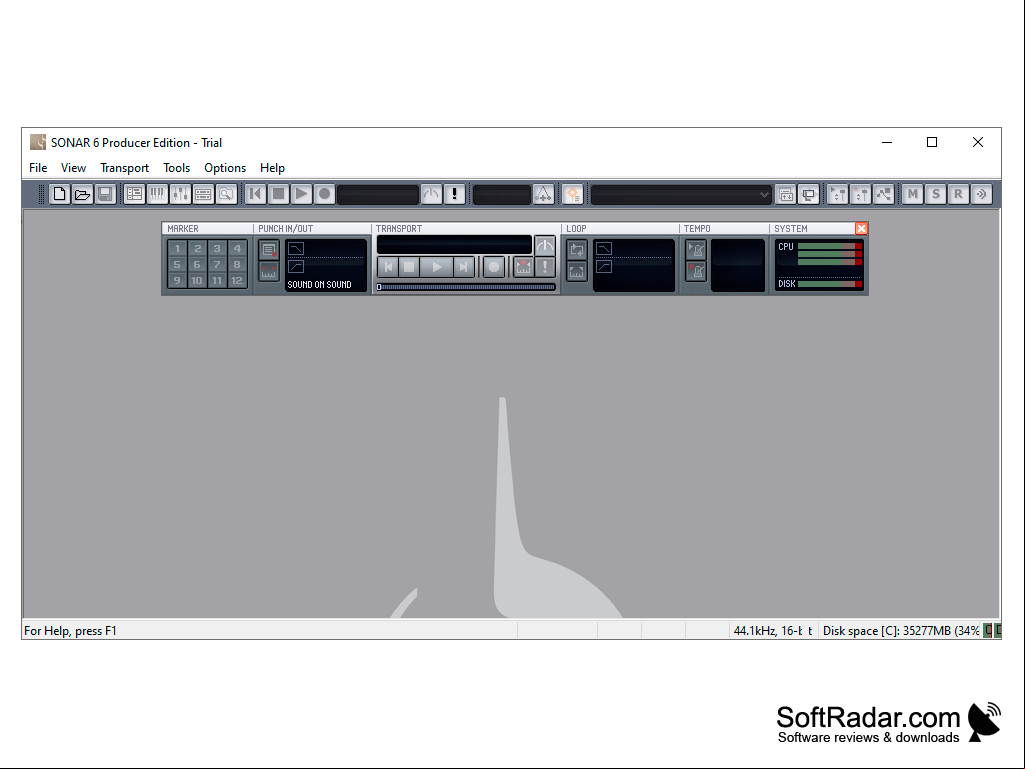Click the upper icon in the Punch In/Out panel
This screenshot has width=1025, height=769.
tap(269, 250)
